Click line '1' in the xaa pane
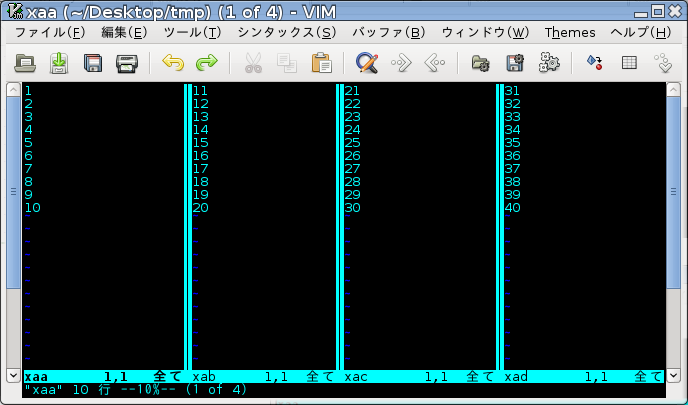688x405 pixels. [x=29, y=91]
